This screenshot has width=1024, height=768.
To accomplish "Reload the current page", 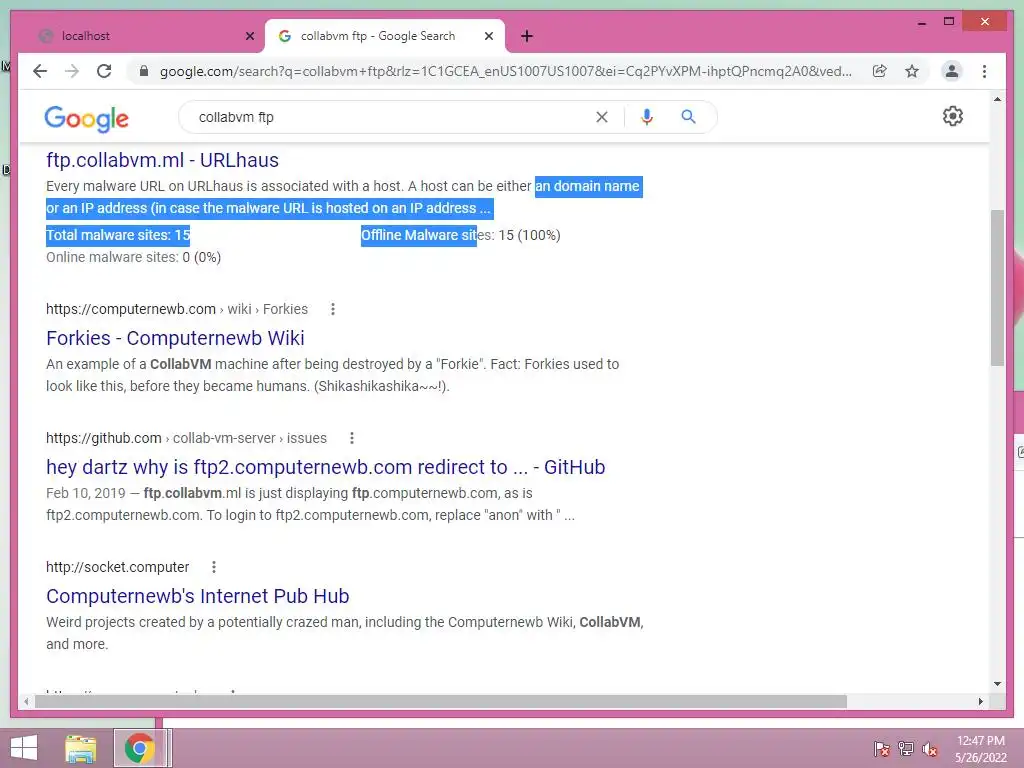I will (x=104, y=71).
